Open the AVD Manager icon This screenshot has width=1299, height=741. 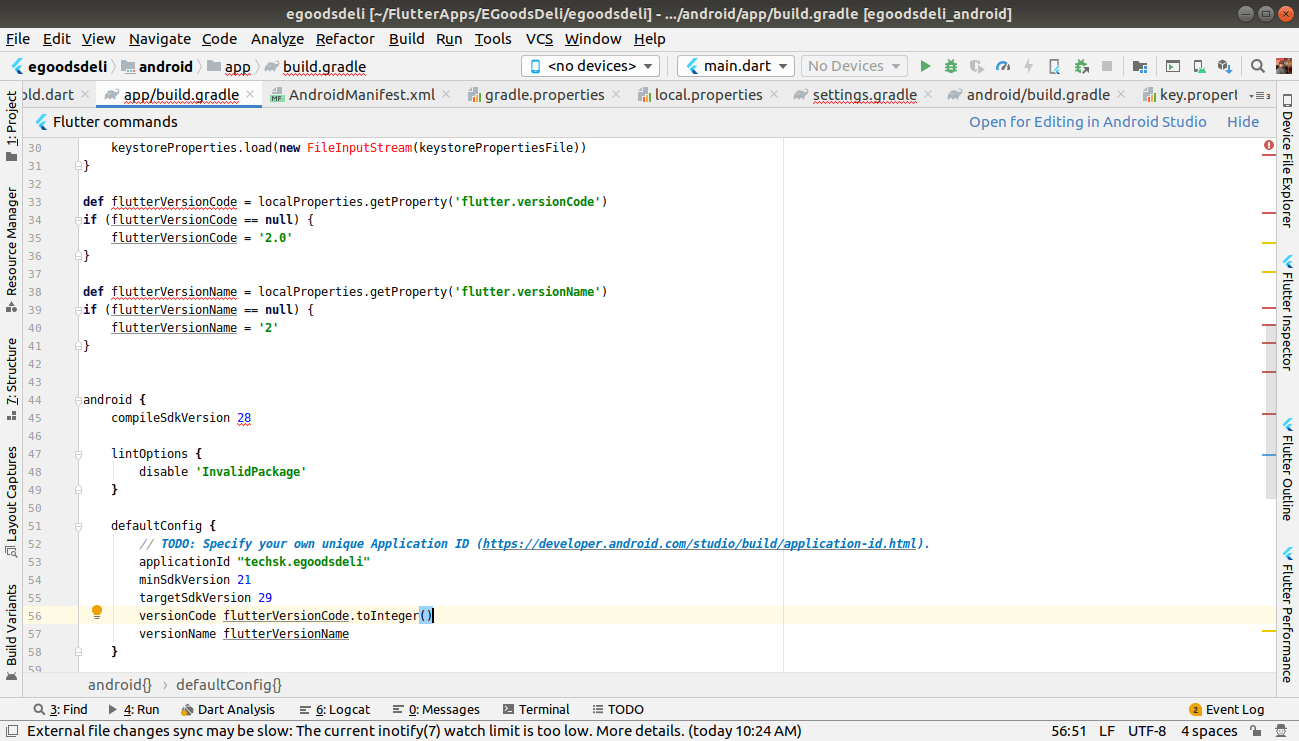pyautogui.click(x=1198, y=66)
